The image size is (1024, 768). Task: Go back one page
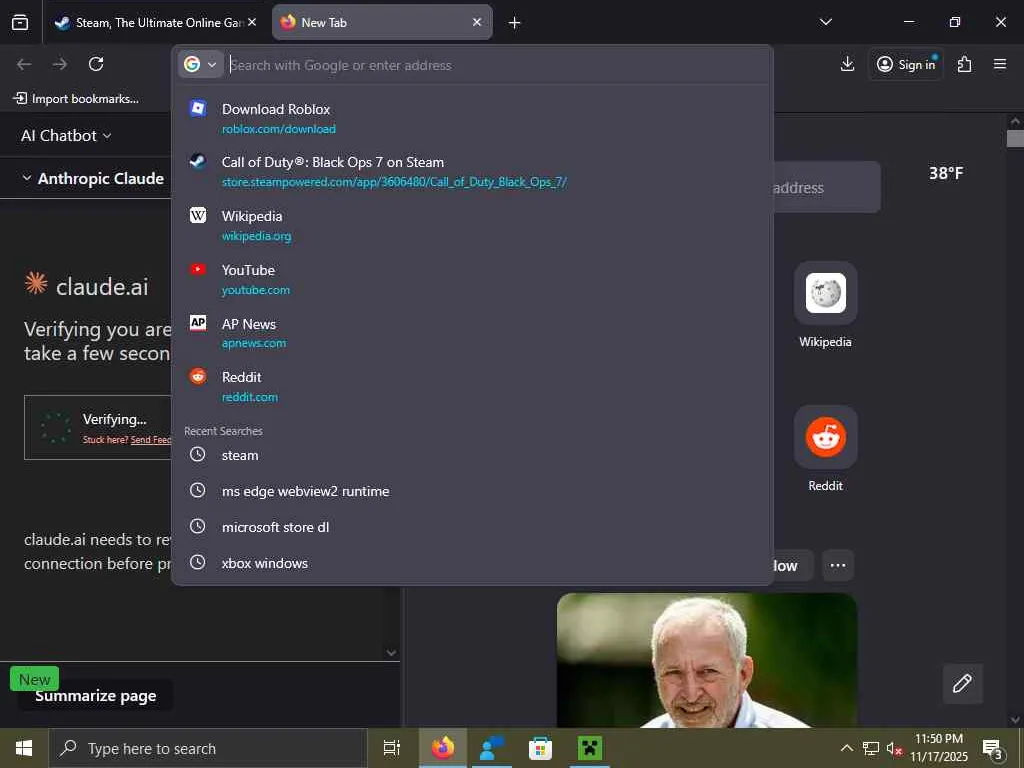point(24,64)
